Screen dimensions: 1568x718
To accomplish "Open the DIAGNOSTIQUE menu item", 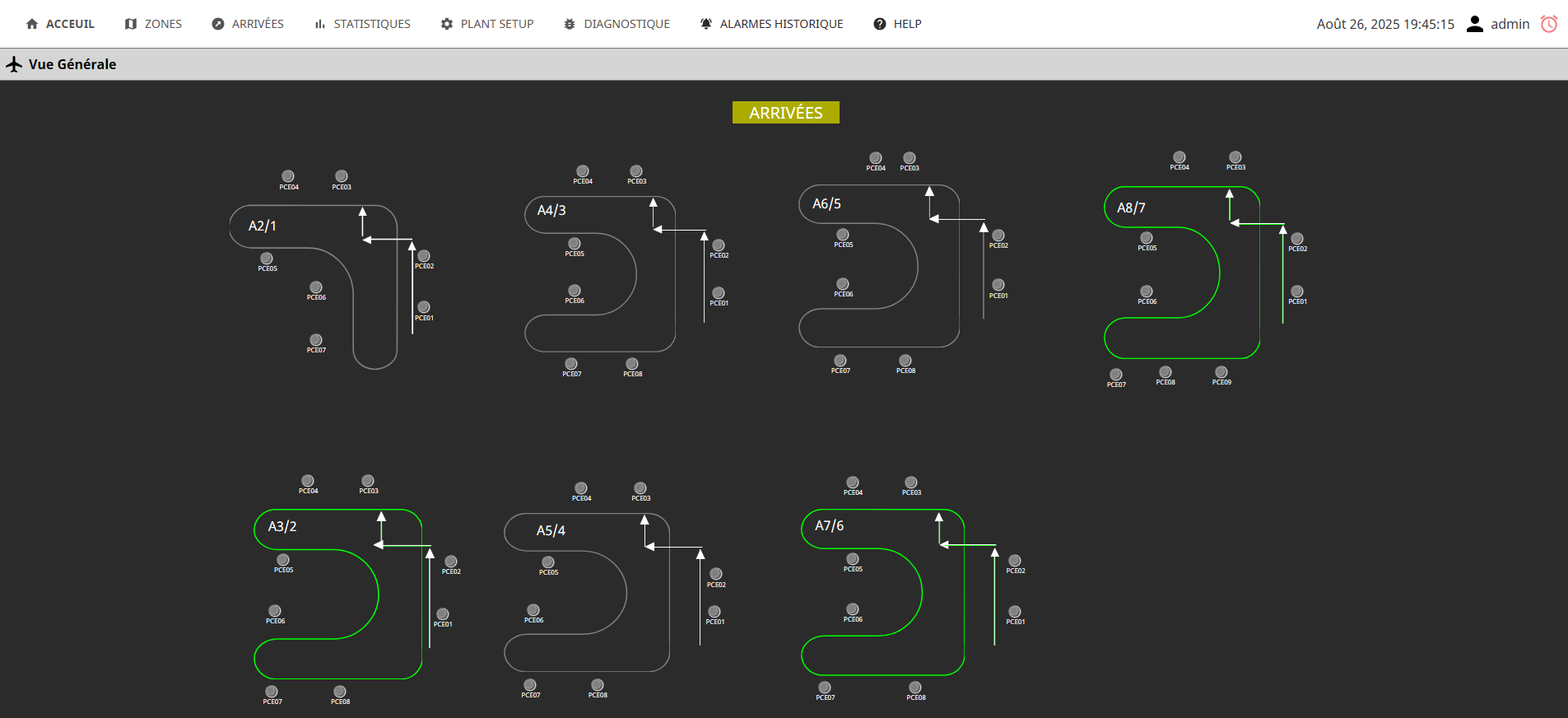I will (616, 24).
